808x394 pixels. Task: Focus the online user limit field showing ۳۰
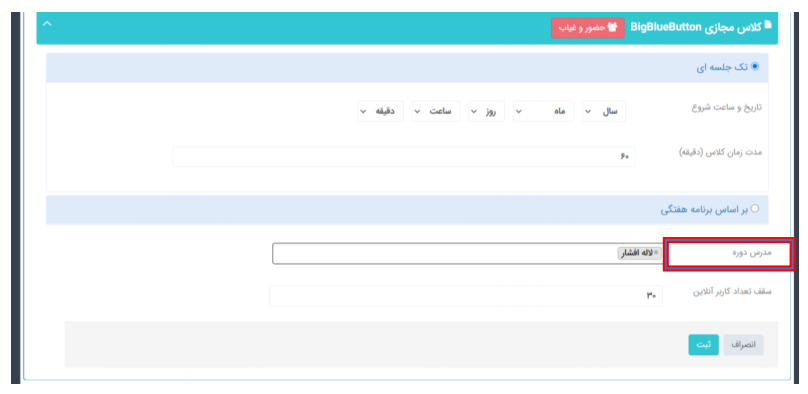466,296
